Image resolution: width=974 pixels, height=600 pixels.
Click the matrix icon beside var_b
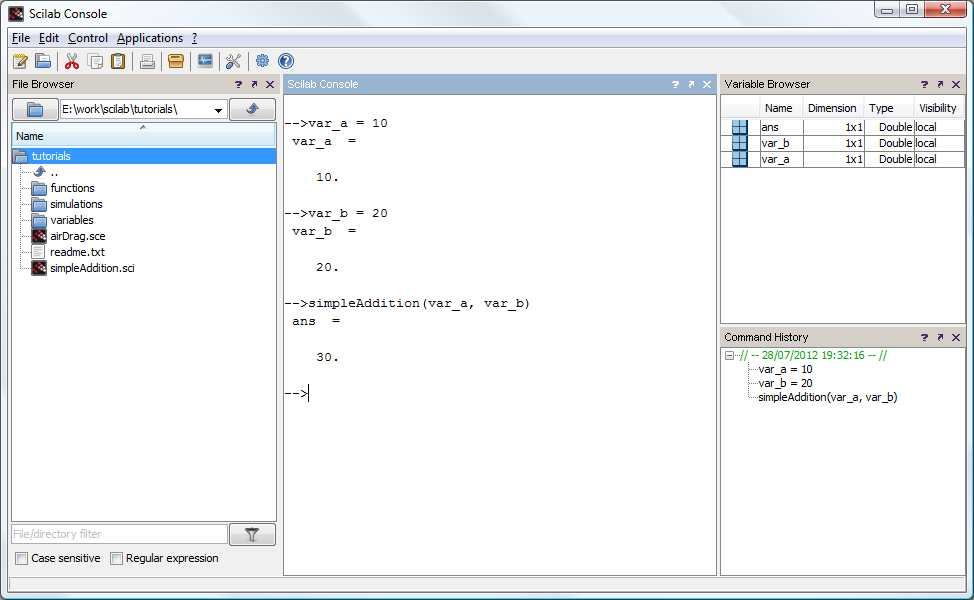[739, 143]
